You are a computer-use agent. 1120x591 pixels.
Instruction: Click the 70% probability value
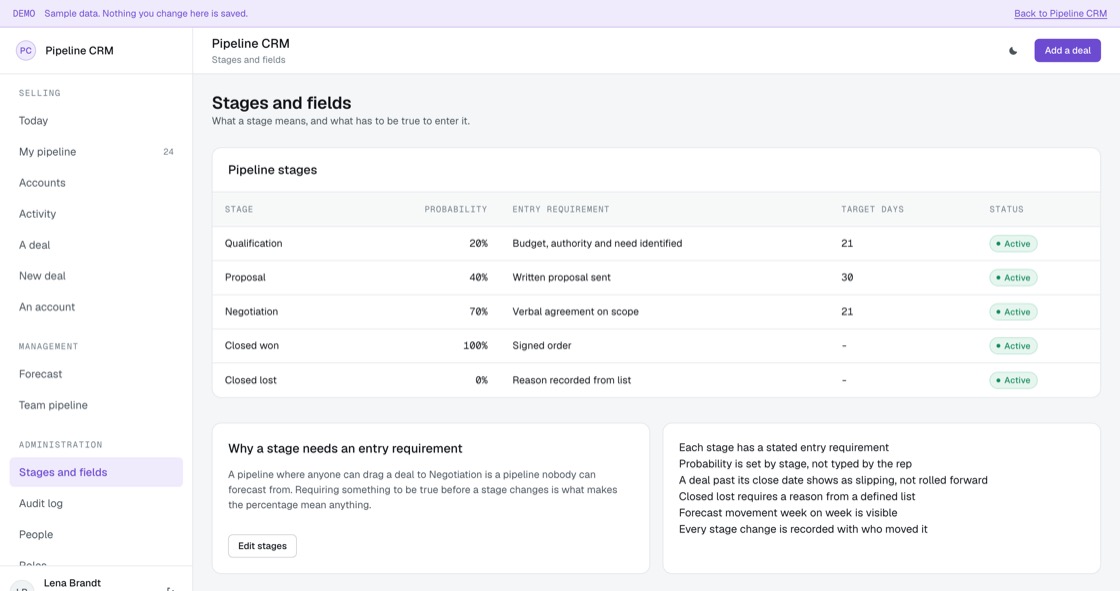479,312
